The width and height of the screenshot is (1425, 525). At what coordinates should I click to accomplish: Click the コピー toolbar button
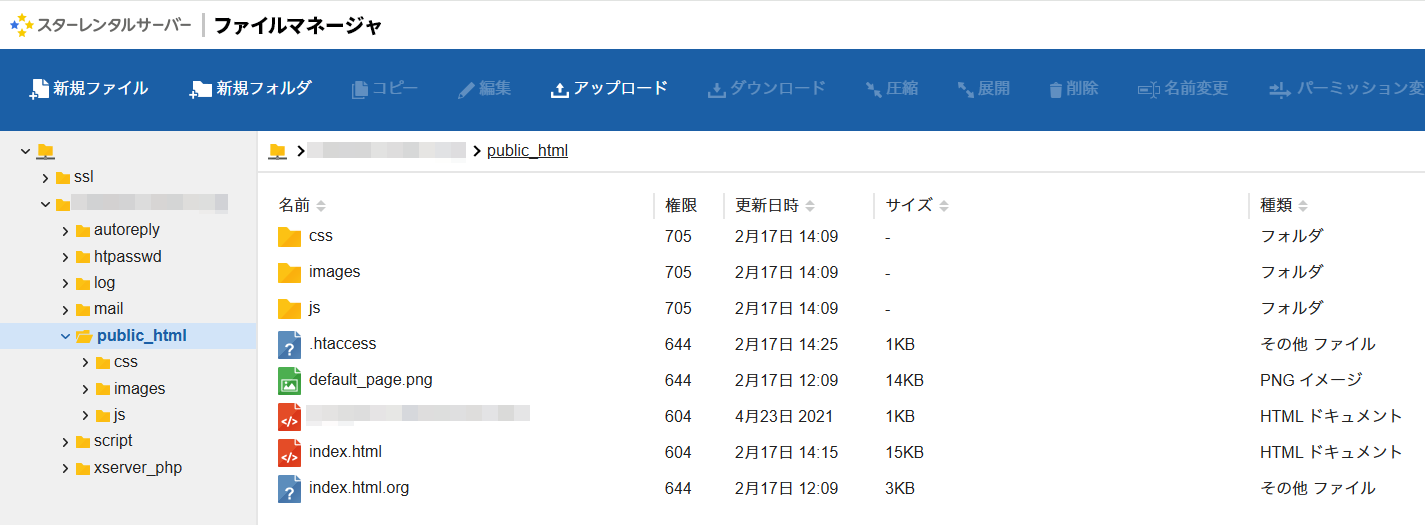tap(385, 89)
